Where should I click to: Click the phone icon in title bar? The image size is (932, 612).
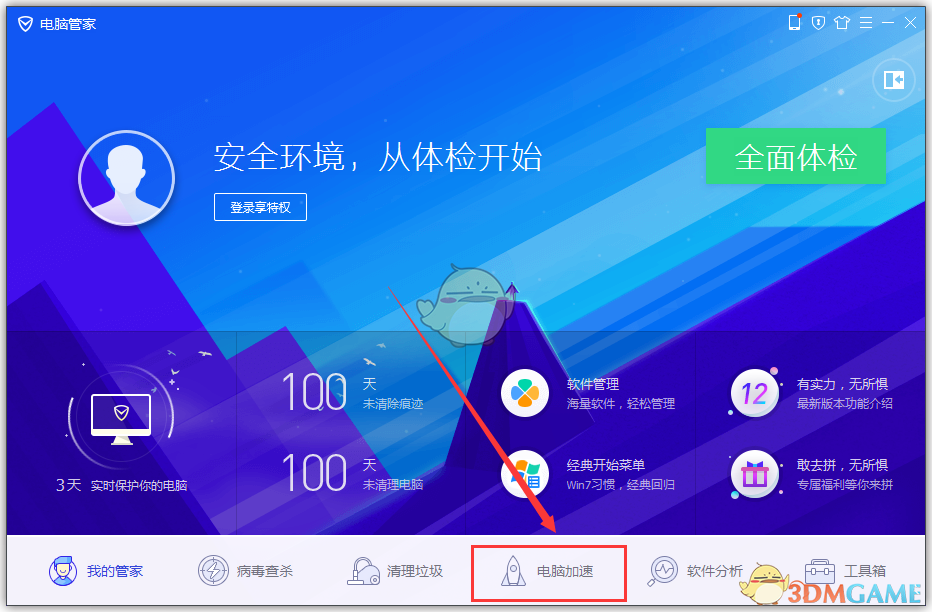(x=794, y=23)
